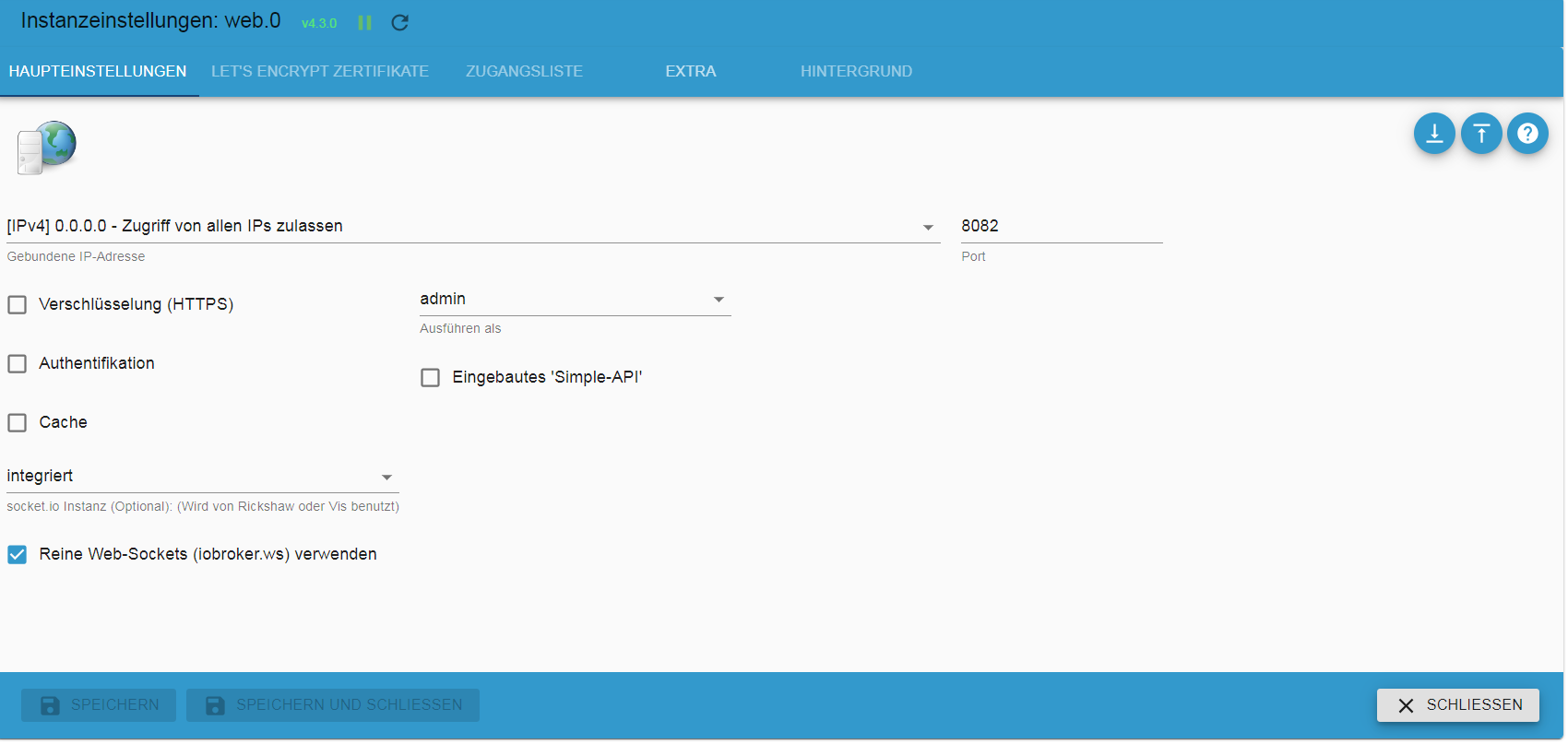Open the socket.io Instanz dropdown
The height and width of the screenshot is (744, 1568).
pyautogui.click(x=203, y=477)
